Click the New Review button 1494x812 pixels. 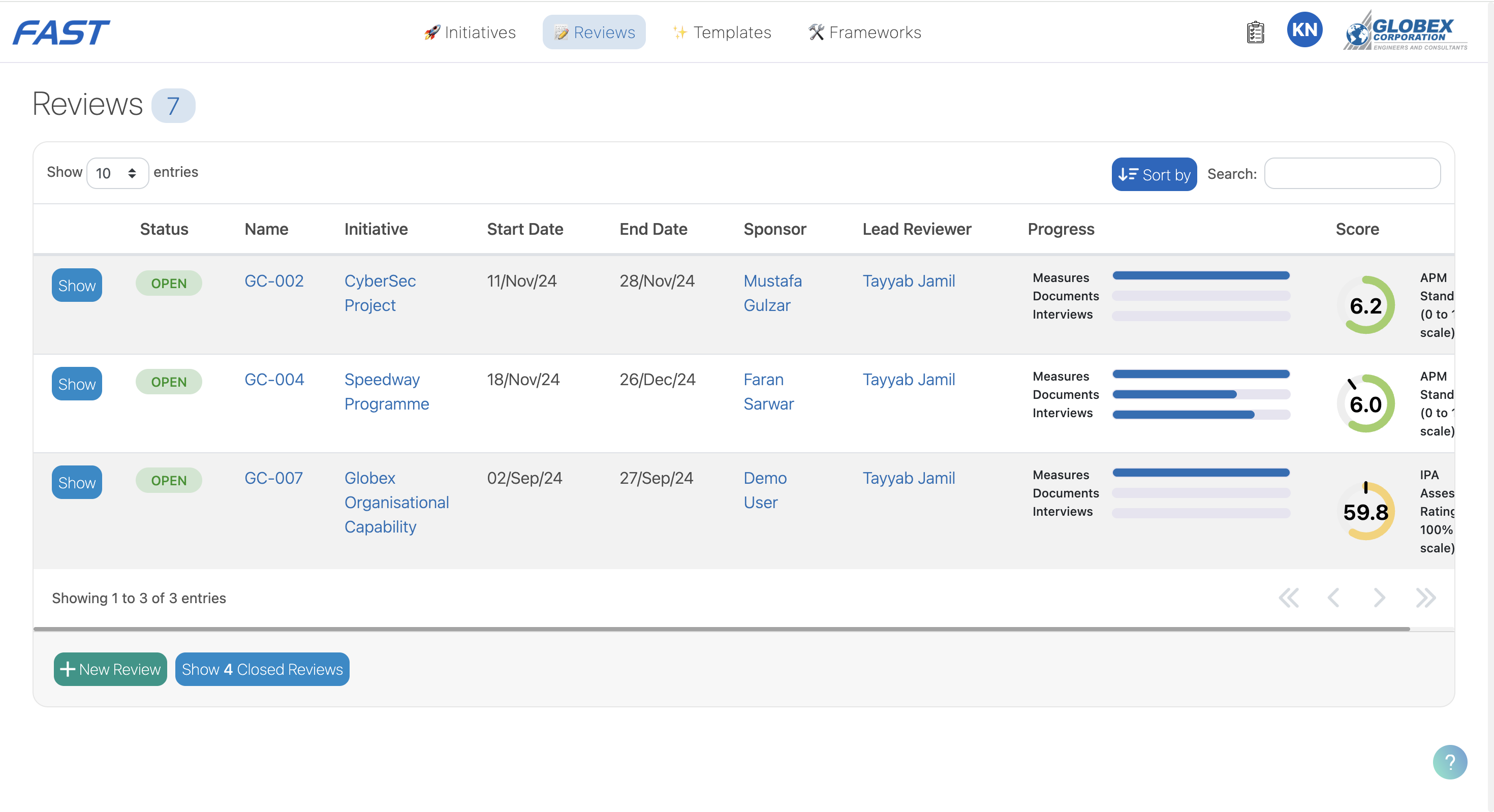click(110, 669)
